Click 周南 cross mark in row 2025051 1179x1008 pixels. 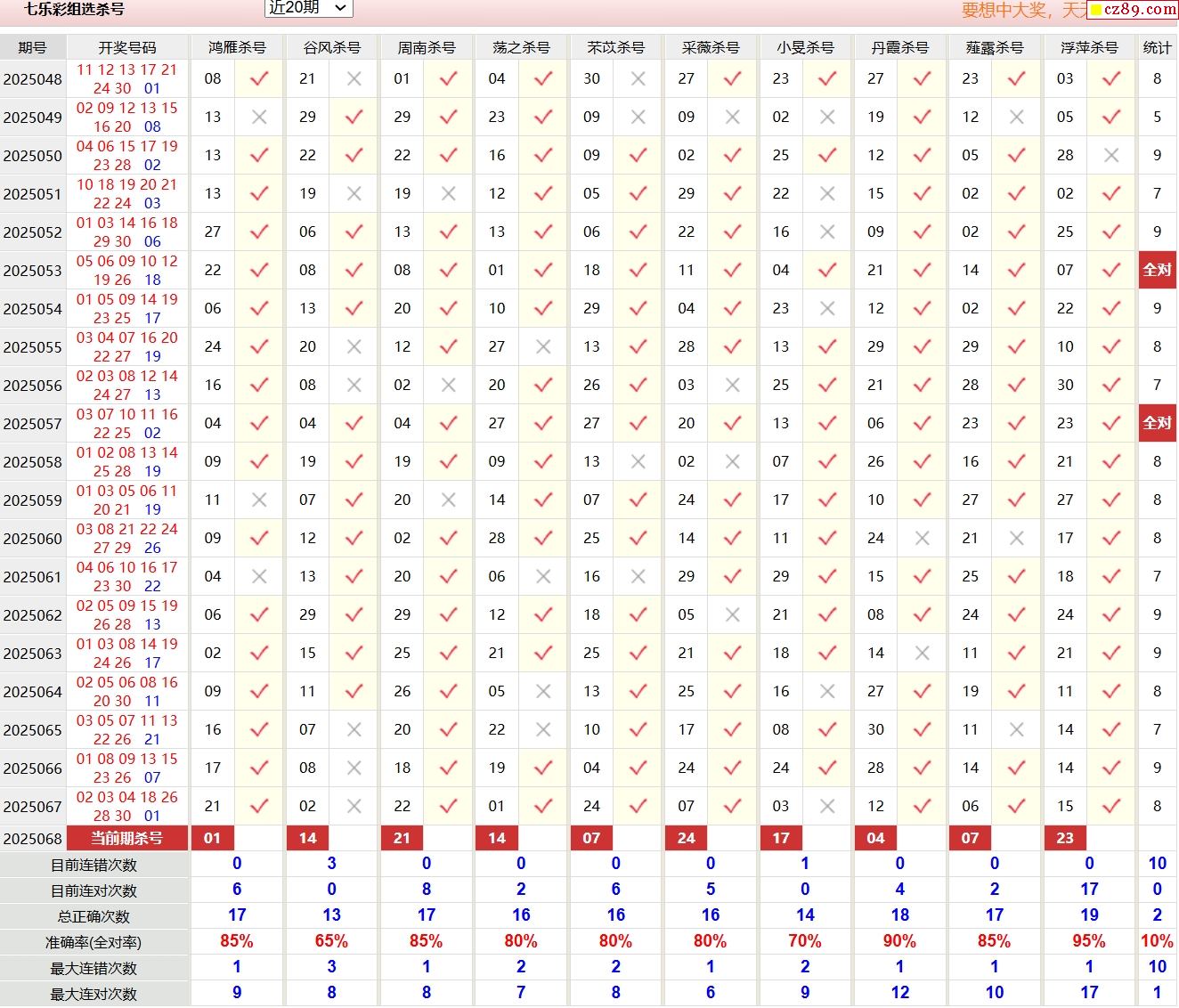coord(449,193)
